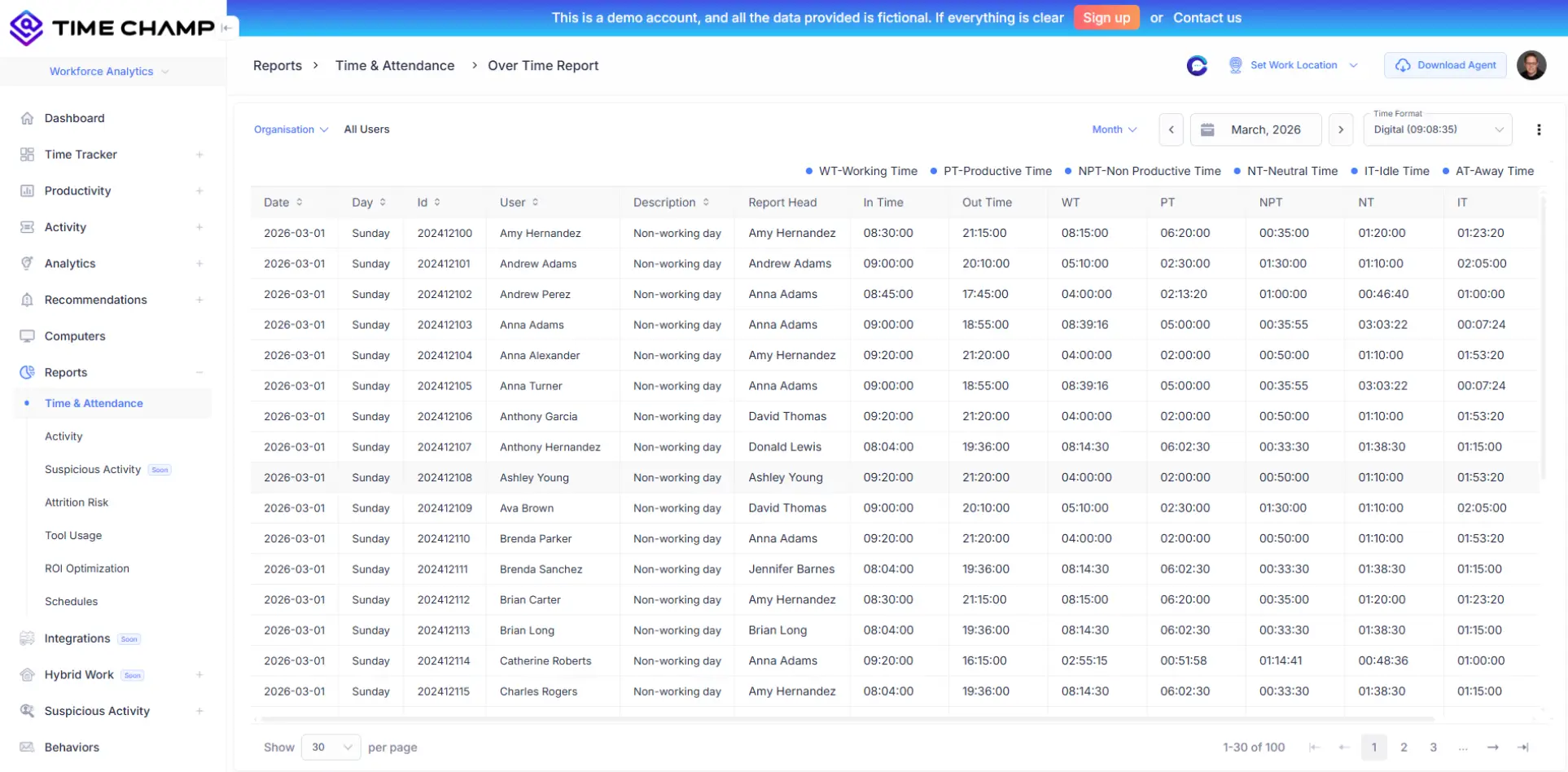Open the Contact us link

pos(1207,17)
